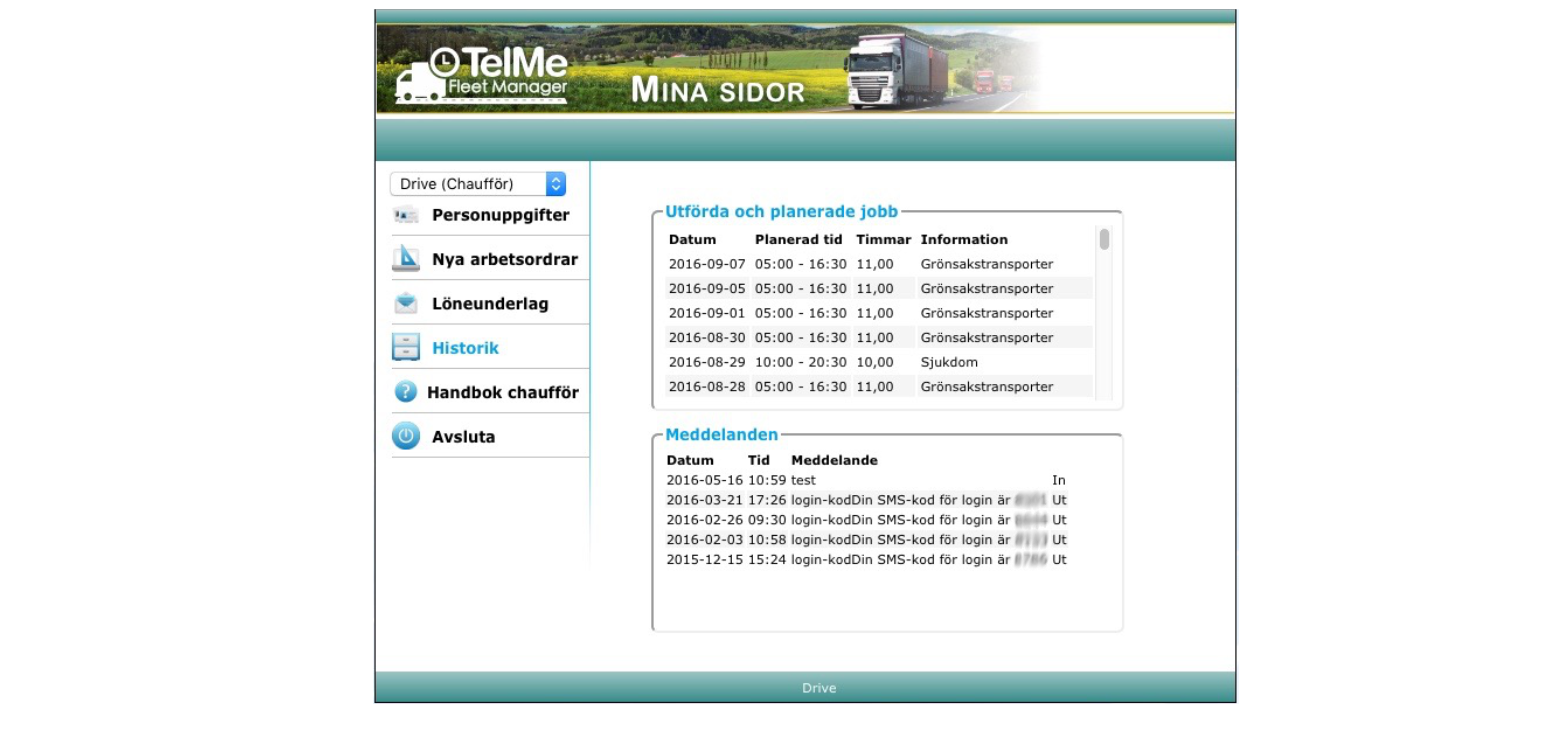Click the Avsluta power icon
This screenshot has width=1562, height=732.
406,436
